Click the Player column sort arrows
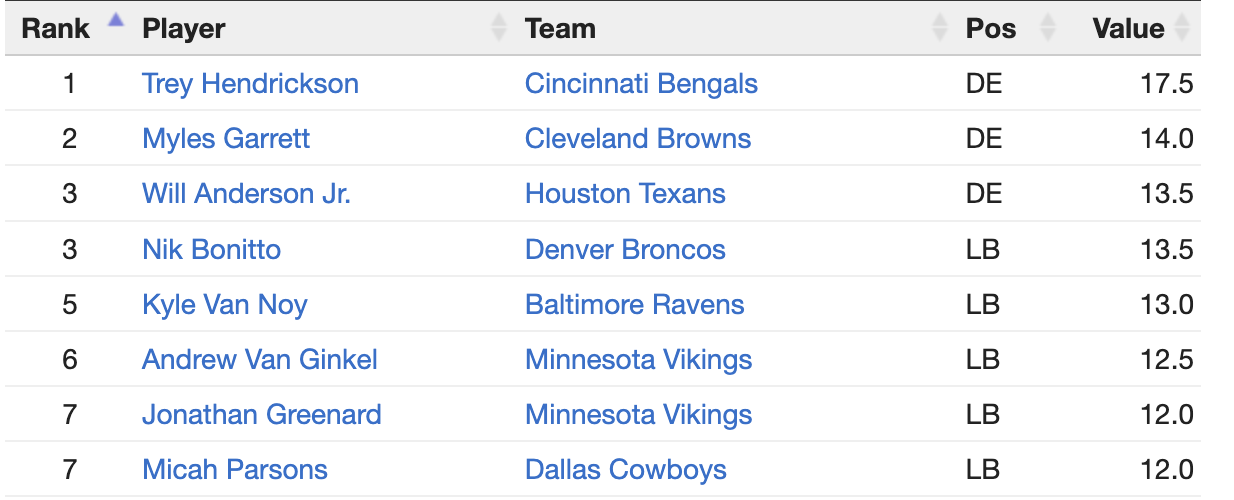 (499, 28)
